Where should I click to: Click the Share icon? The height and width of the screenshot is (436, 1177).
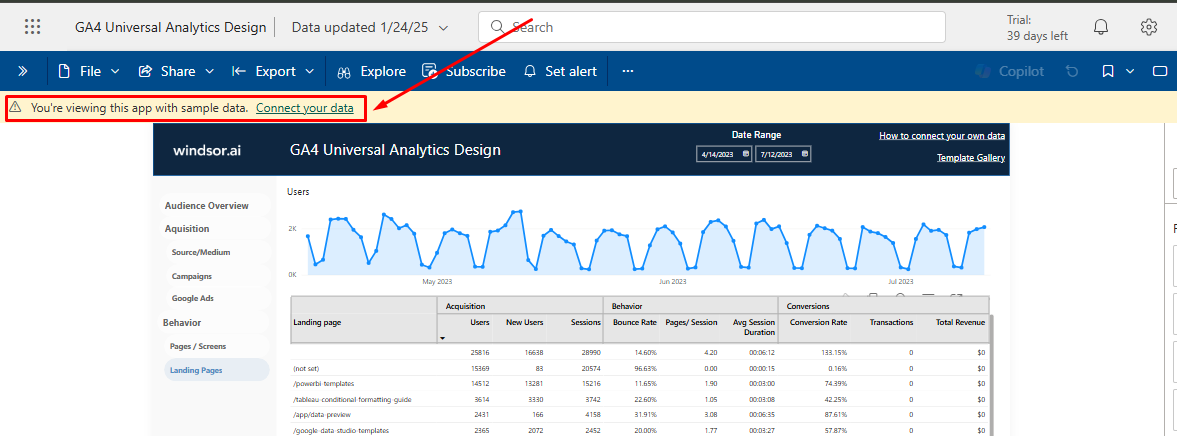click(x=146, y=71)
